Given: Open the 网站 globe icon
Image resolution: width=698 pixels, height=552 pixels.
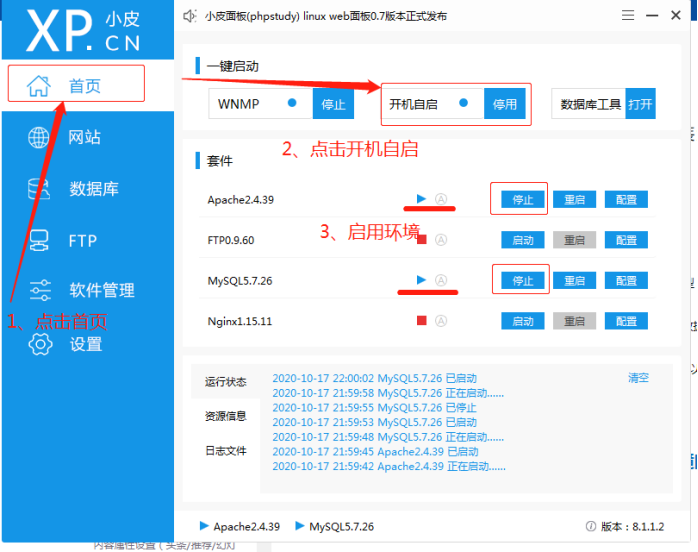Looking at the screenshot, I should [39, 137].
